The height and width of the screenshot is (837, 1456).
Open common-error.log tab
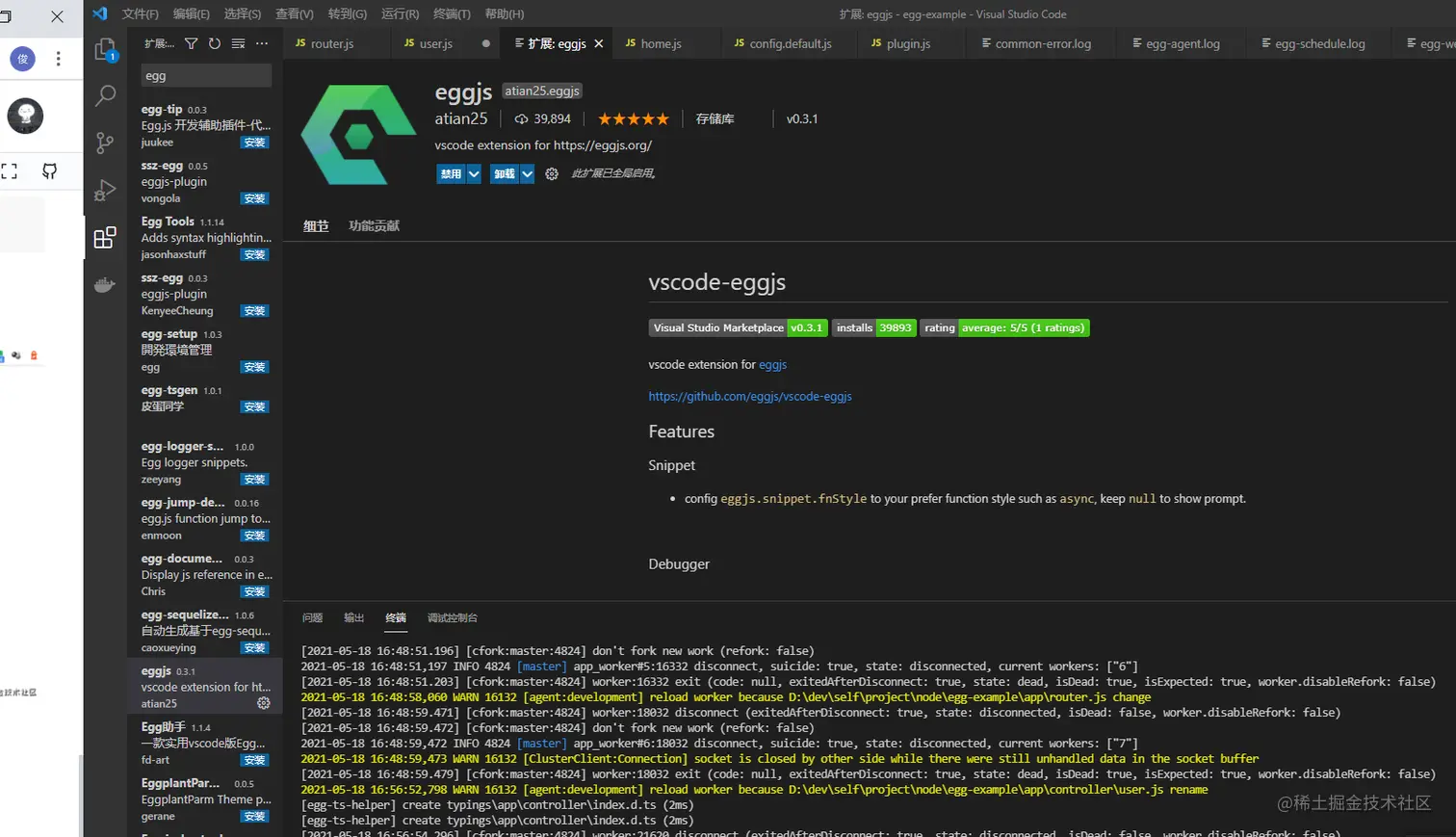(x=1042, y=43)
